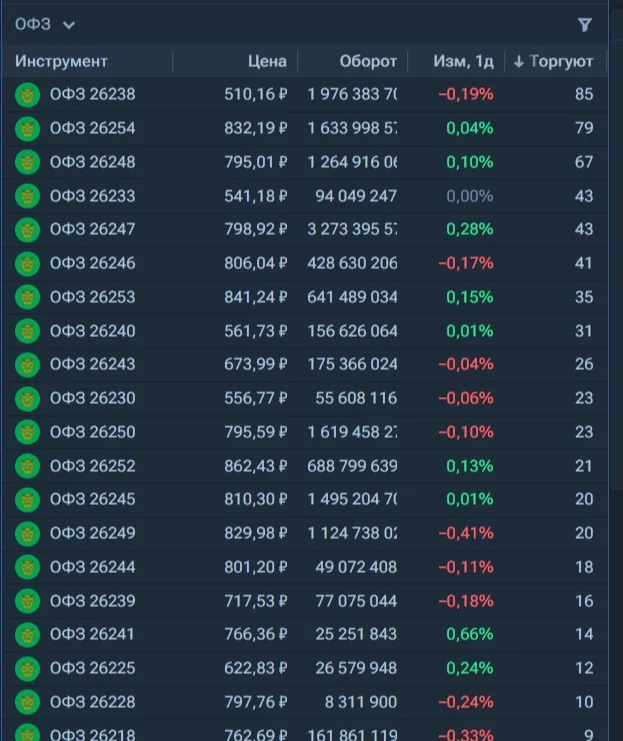Click the ОФЗ 26249 bond emblem icon
Screen dimensions: 623x741
coord(27,534)
